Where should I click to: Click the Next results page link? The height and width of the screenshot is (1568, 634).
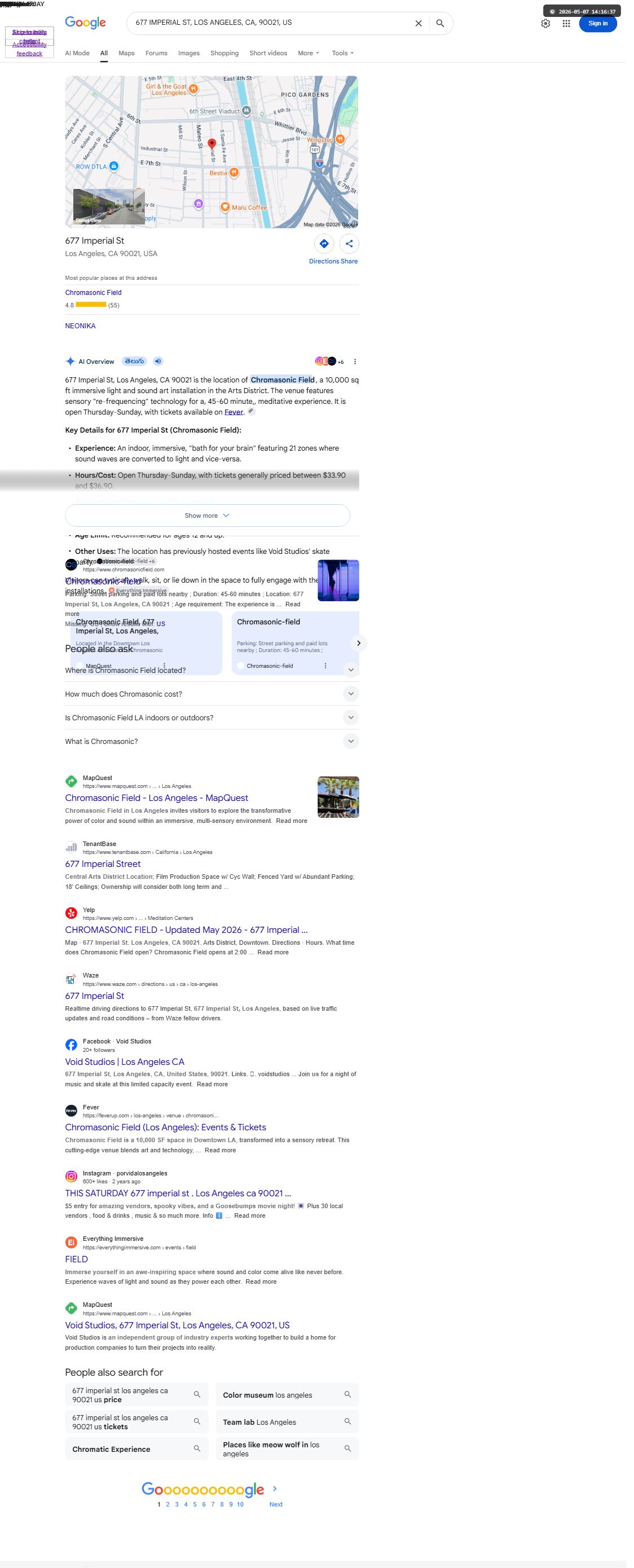pos(276,1504)
